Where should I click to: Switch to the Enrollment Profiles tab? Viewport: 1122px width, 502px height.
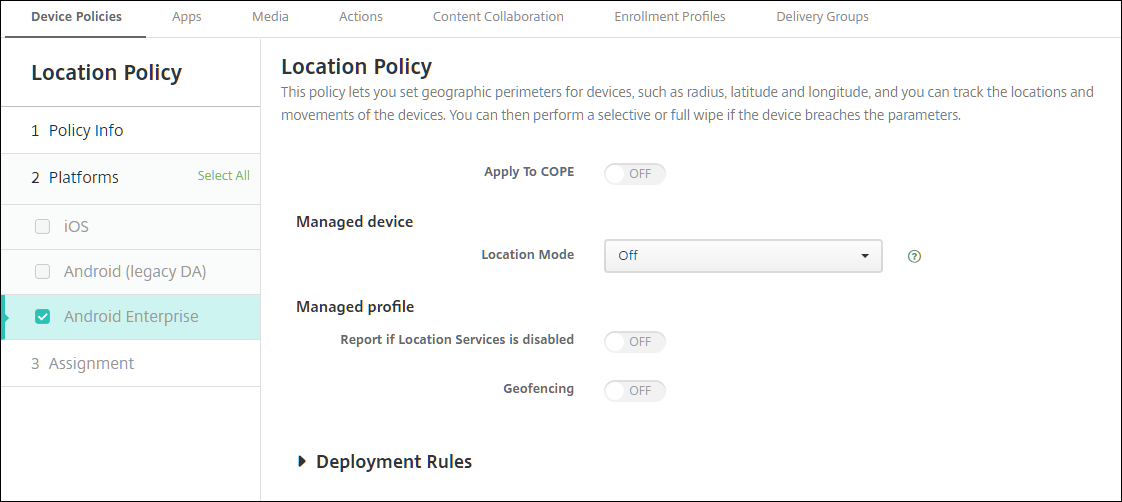point(670,17)
